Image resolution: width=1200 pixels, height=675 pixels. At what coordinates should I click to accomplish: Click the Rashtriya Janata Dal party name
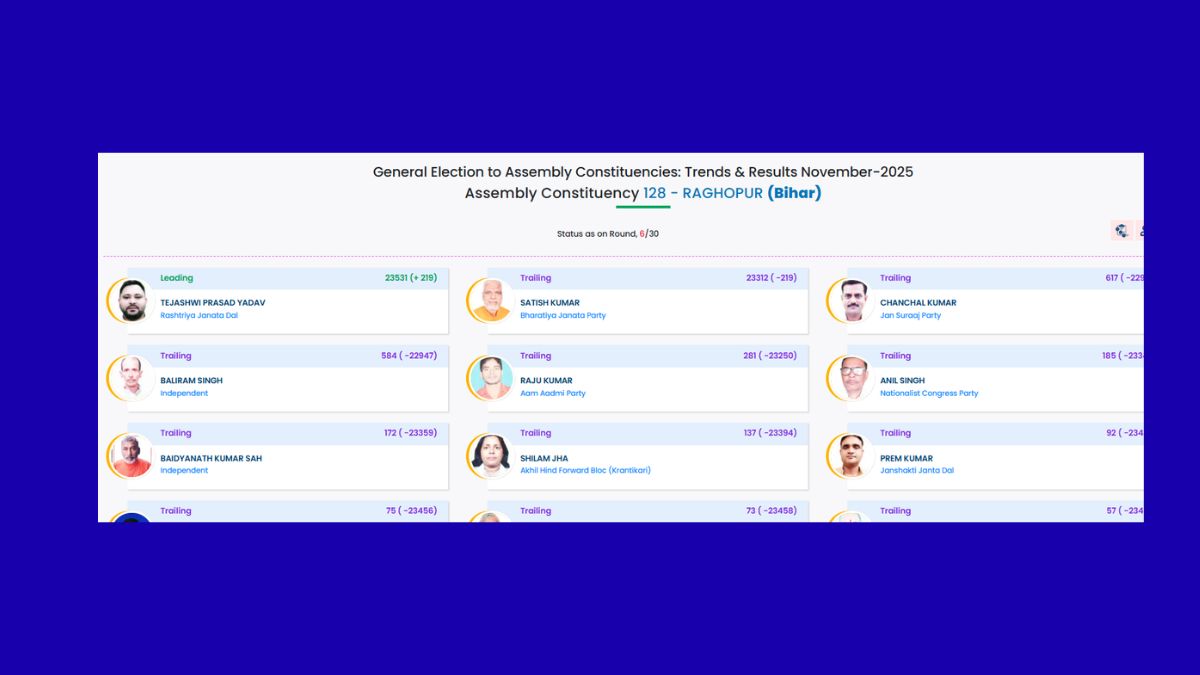point(199,316)
